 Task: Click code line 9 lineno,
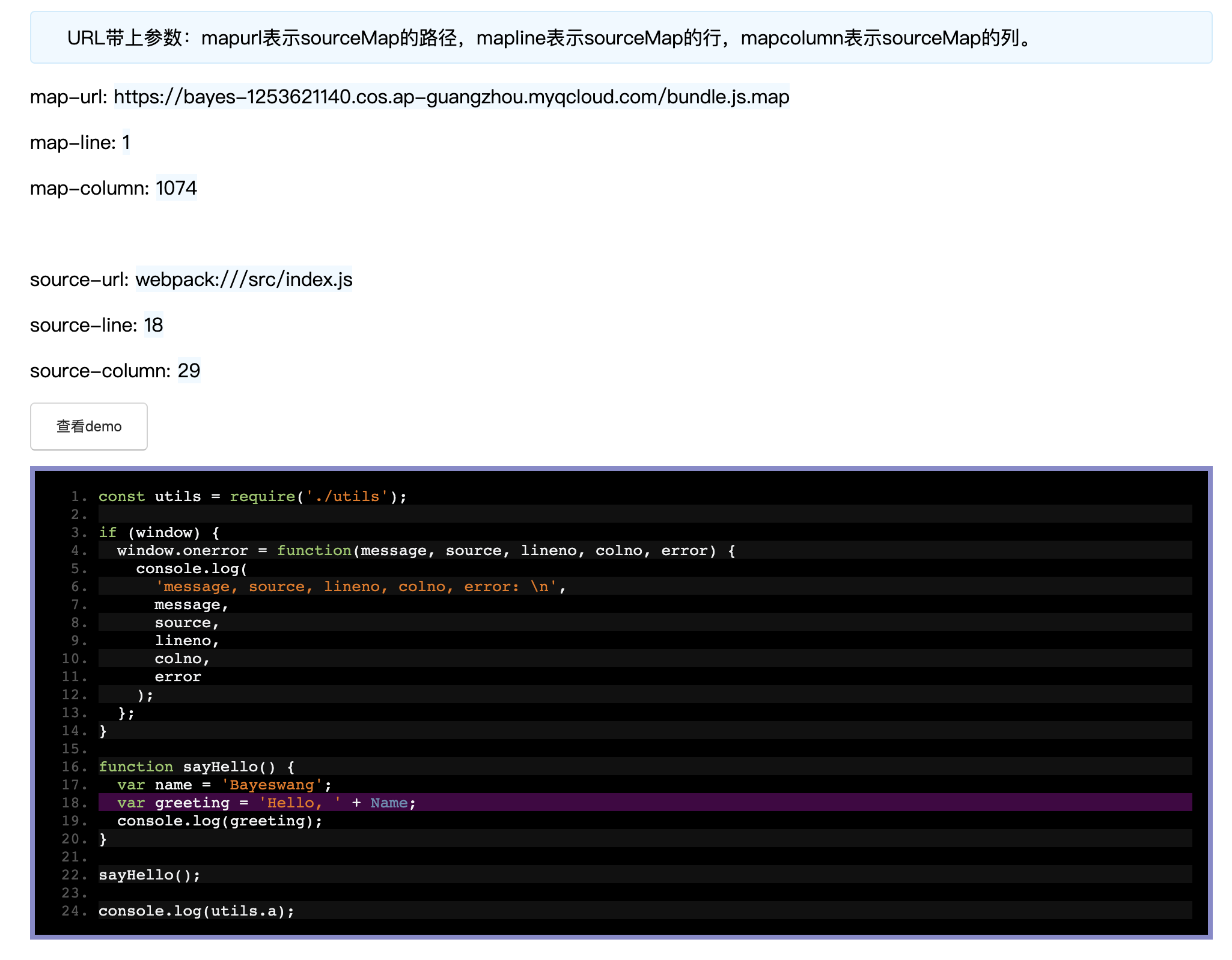pos(187,640)
